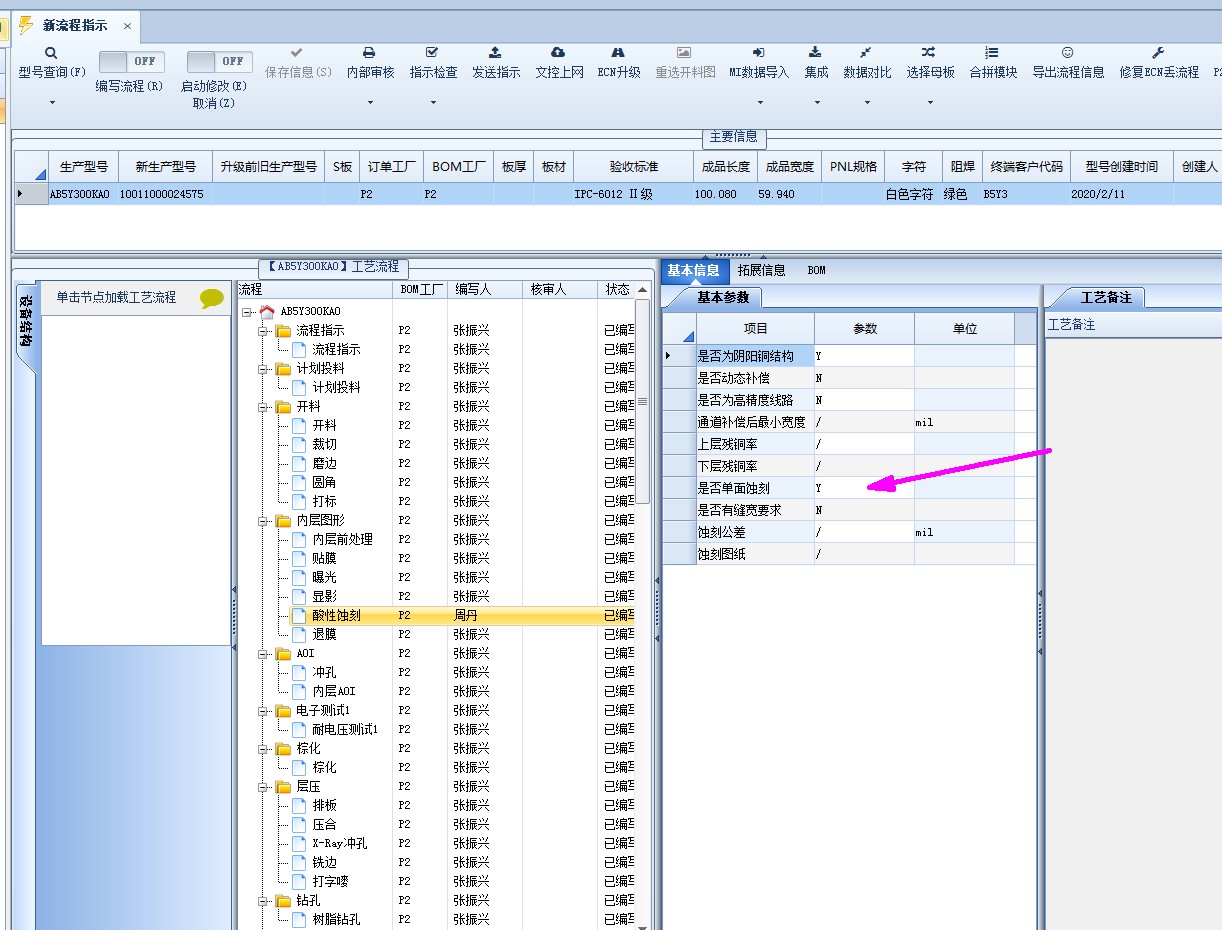Image resolution: width=1222 pixels, height=930 pixels.
Task: Click the folder icon of 层压
Action: pyautogui.click(x=283, y=787)
